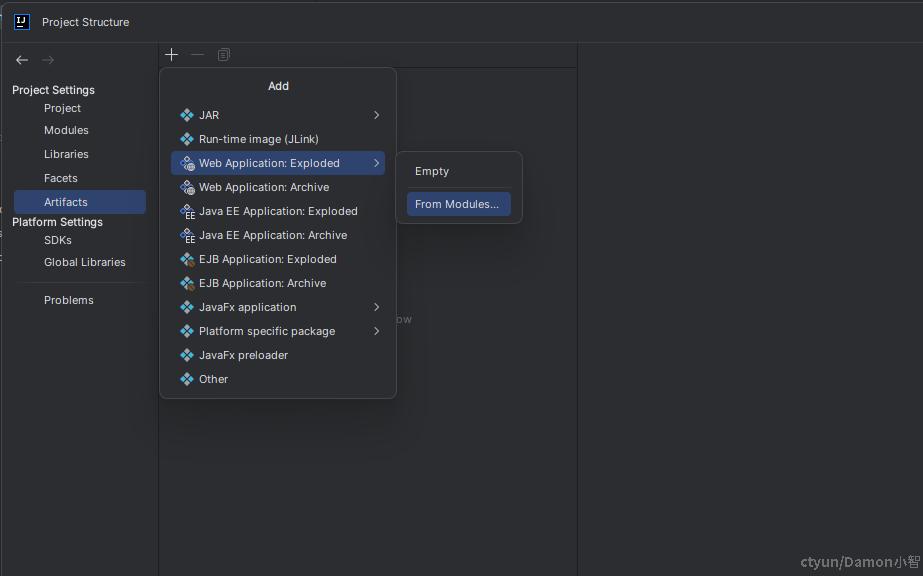Select Java EE Application: Exploded entry

pyautogui.click(x=278, y=211)
